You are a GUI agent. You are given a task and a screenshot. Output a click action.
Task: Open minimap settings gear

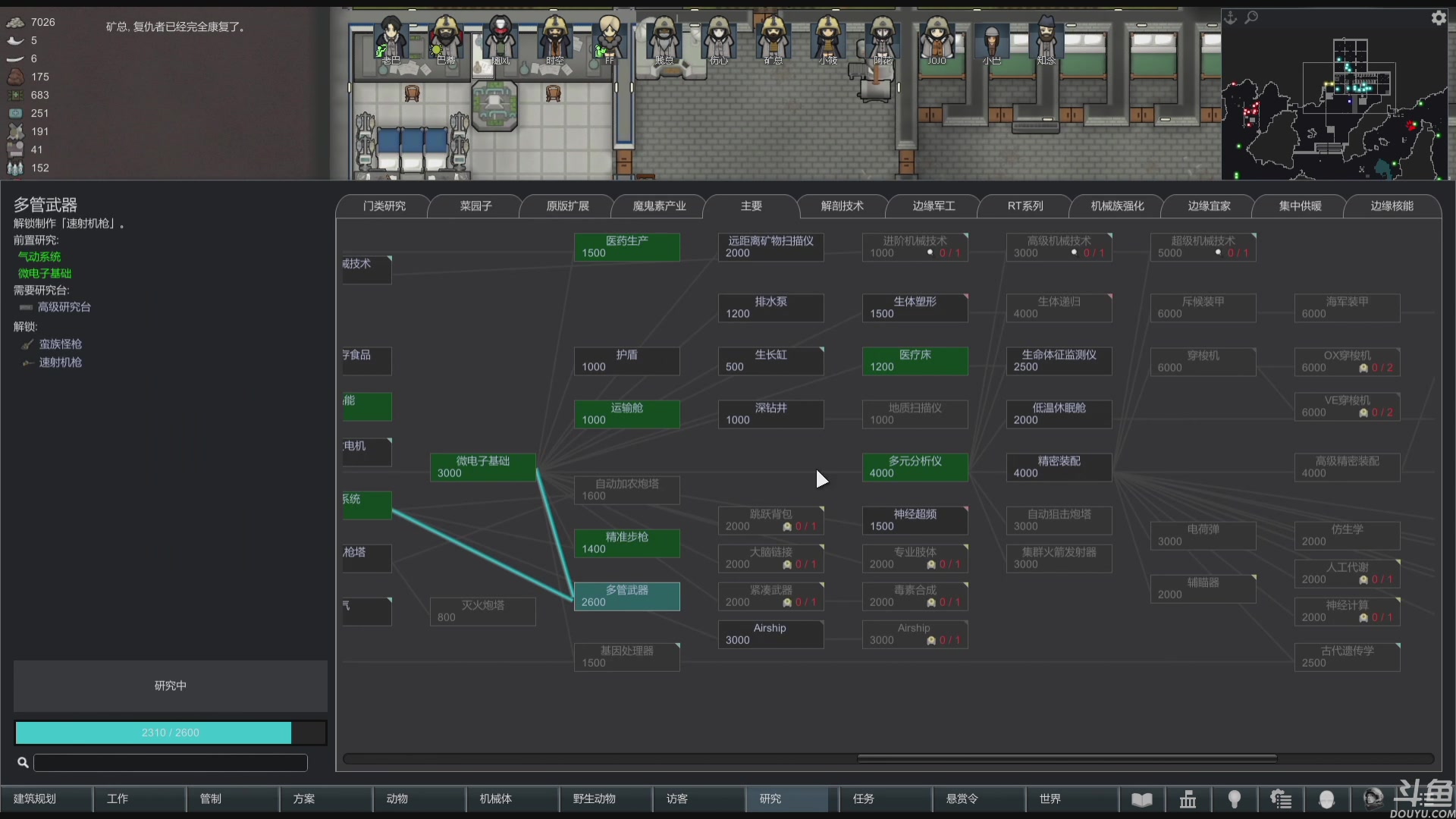point(1438,18)
